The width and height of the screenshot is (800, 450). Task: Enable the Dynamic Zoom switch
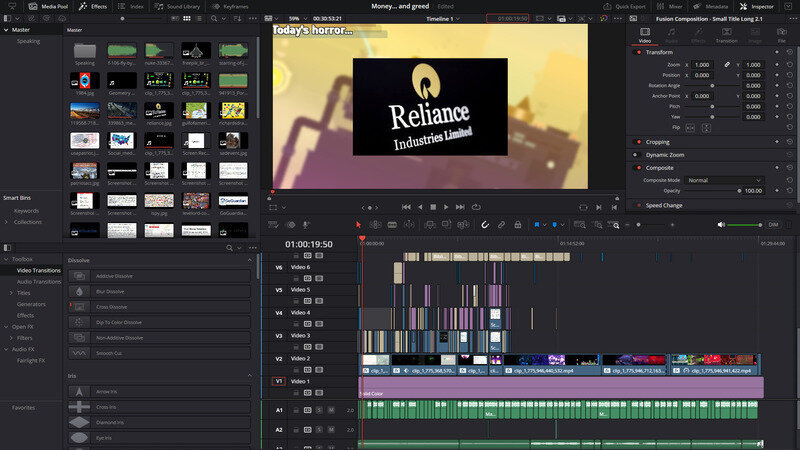(637, 155)
